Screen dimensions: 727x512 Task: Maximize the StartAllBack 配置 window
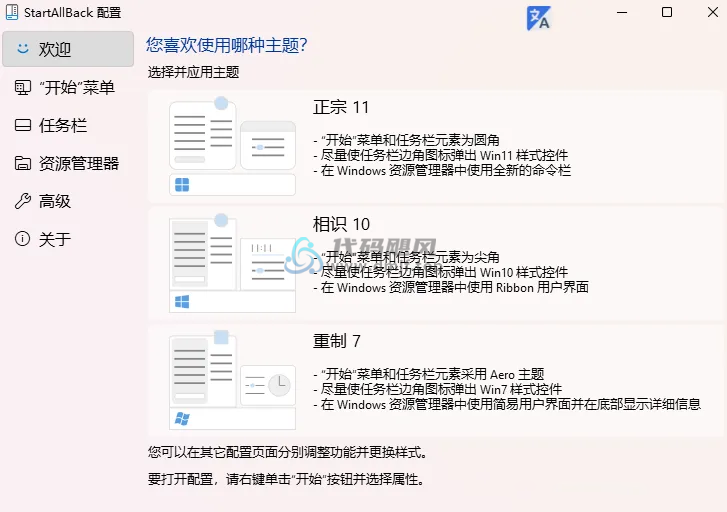(x=667, y=13)
